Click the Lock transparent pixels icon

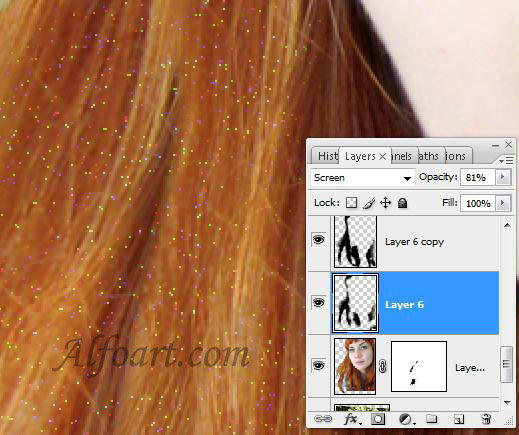[351, 203]
